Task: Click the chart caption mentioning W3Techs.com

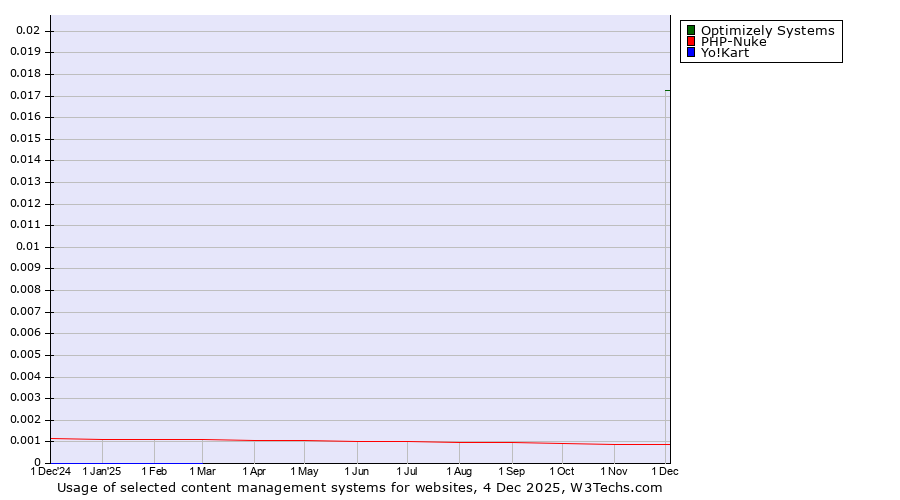Action: [x=360, y=488]
